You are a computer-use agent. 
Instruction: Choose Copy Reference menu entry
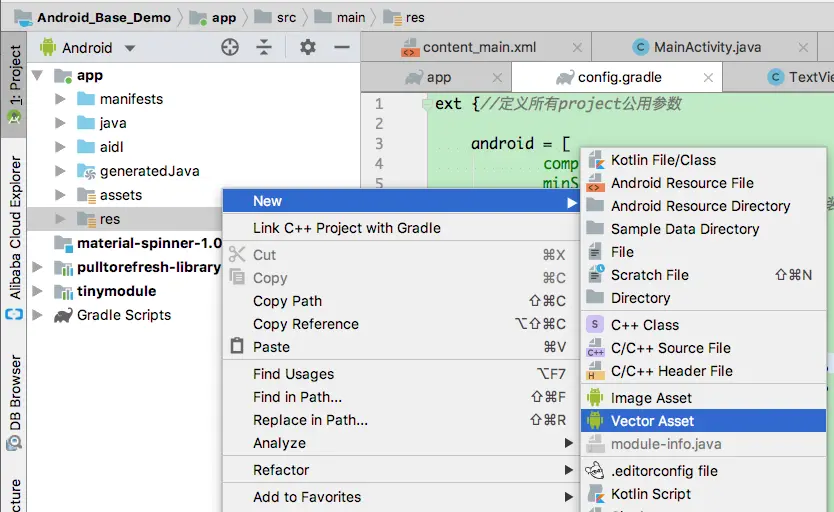pos(401,323)
